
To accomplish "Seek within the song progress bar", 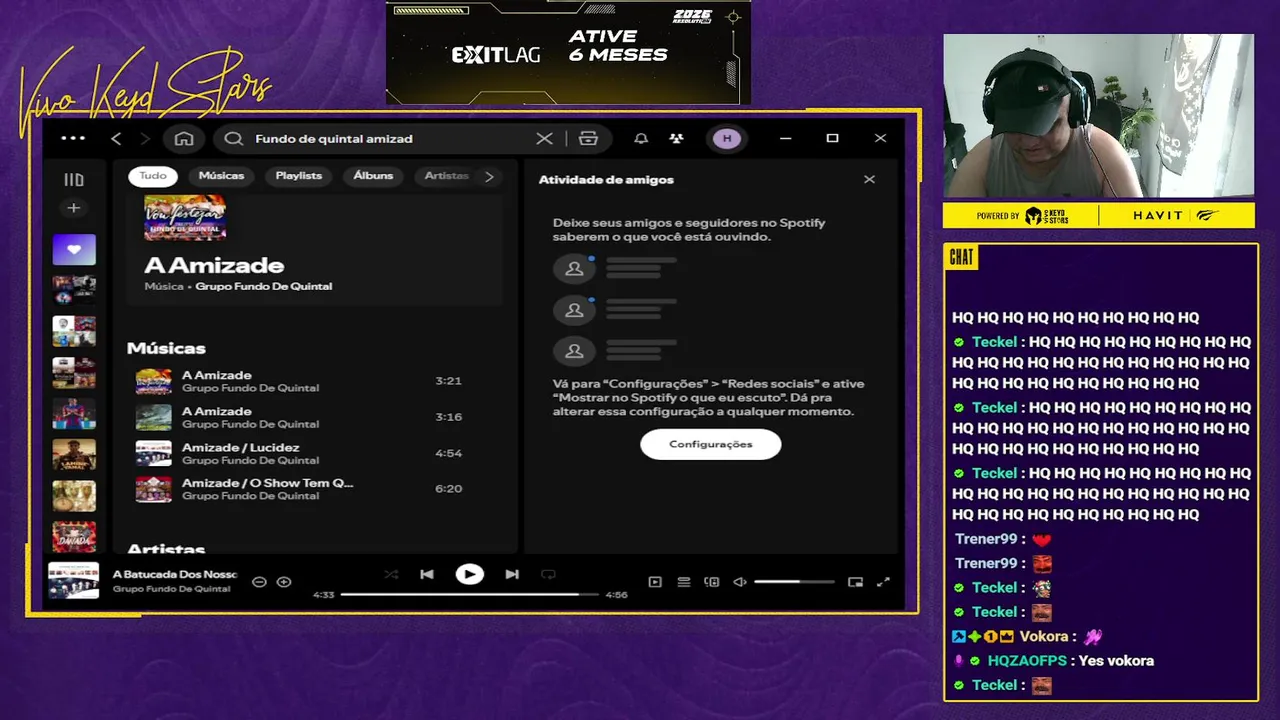I will click(470, 594).
